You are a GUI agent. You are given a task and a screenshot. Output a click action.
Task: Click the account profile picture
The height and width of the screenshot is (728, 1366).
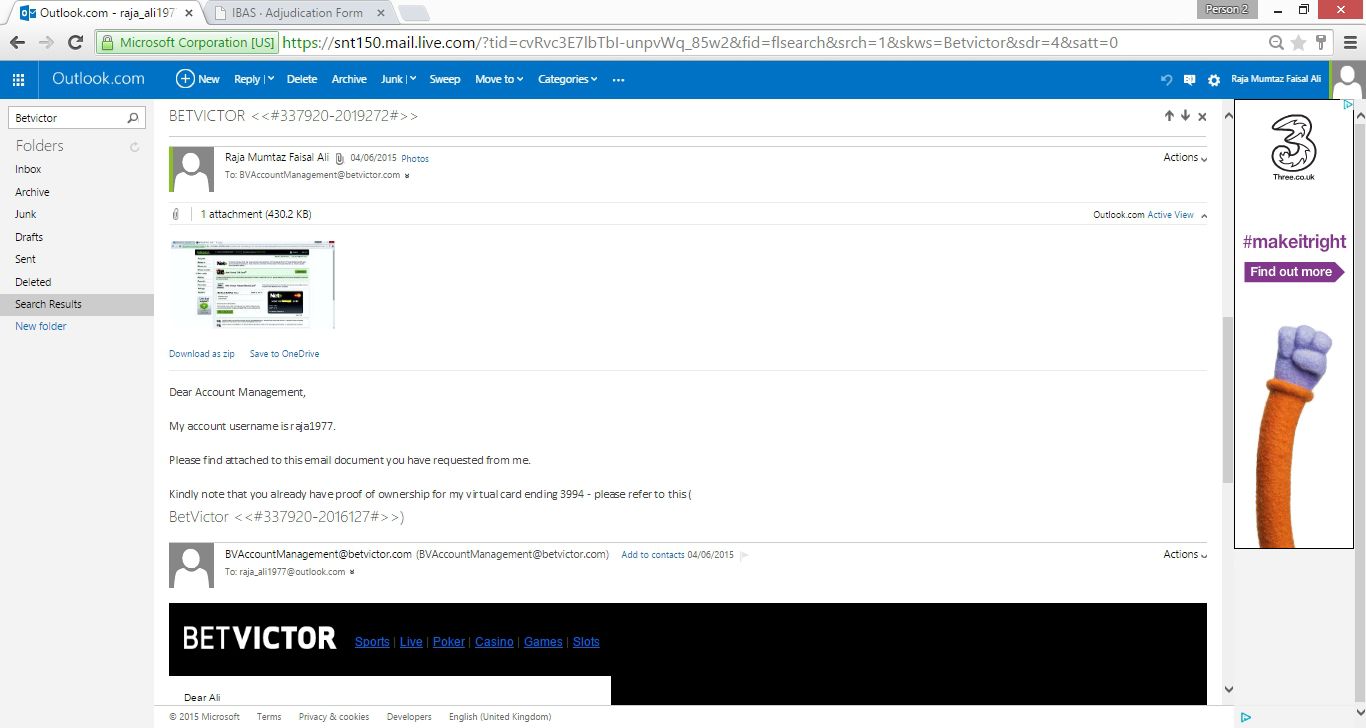pyautogui.click(x=1347, y=79)
